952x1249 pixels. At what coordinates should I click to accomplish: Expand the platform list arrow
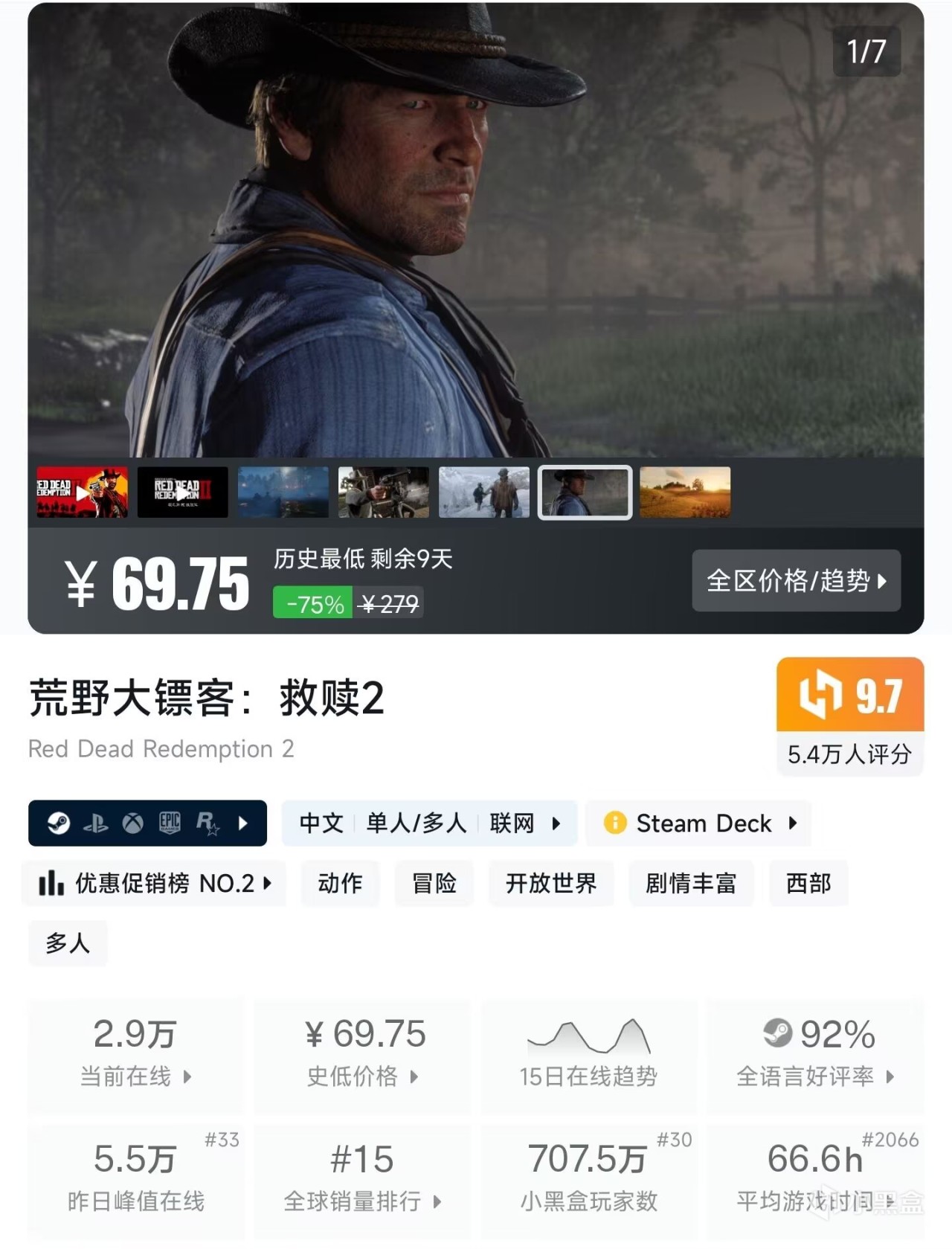point(243,823)
